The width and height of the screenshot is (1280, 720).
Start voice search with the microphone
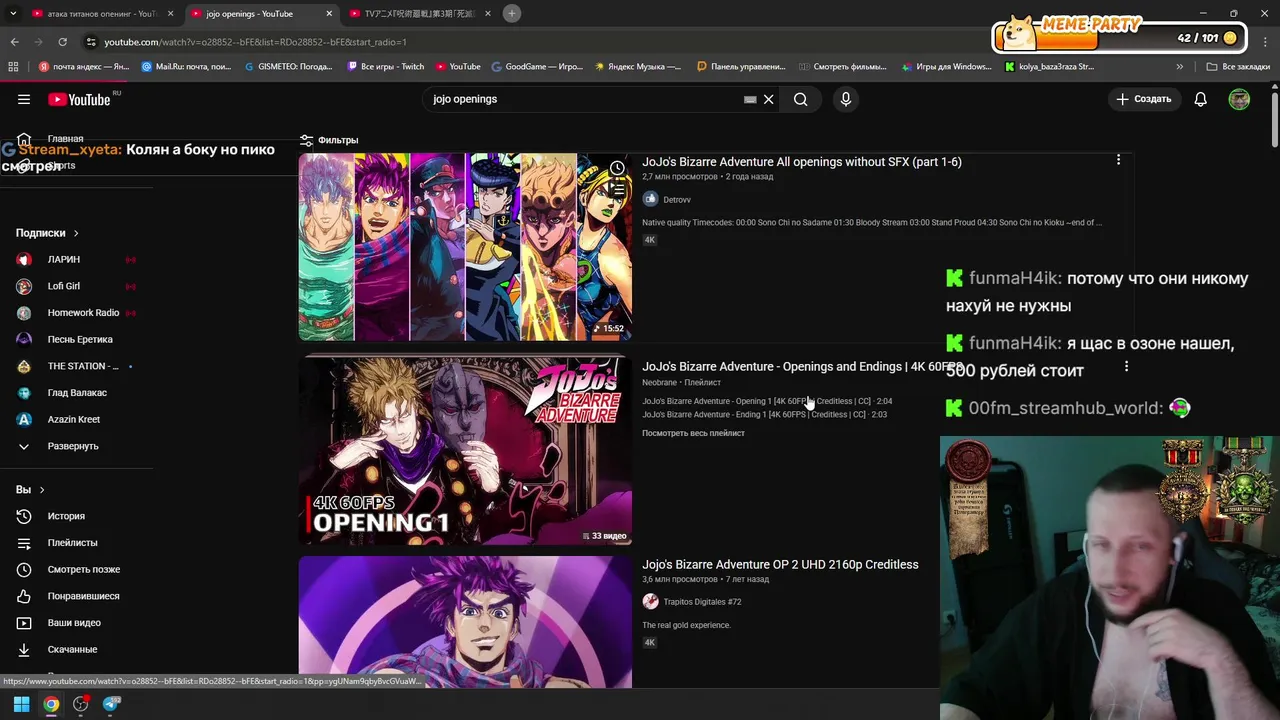[x=846, y=99]
